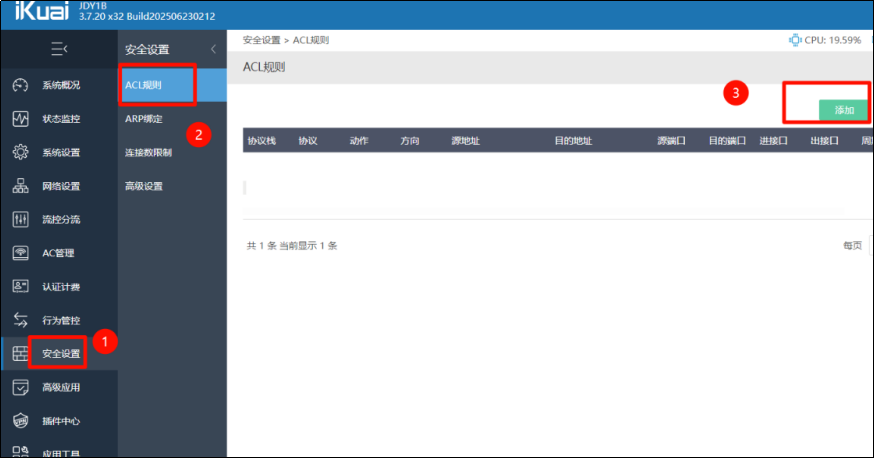Select 安全设置 in the sidebar
875x458 pixels.
click(61, 354)
